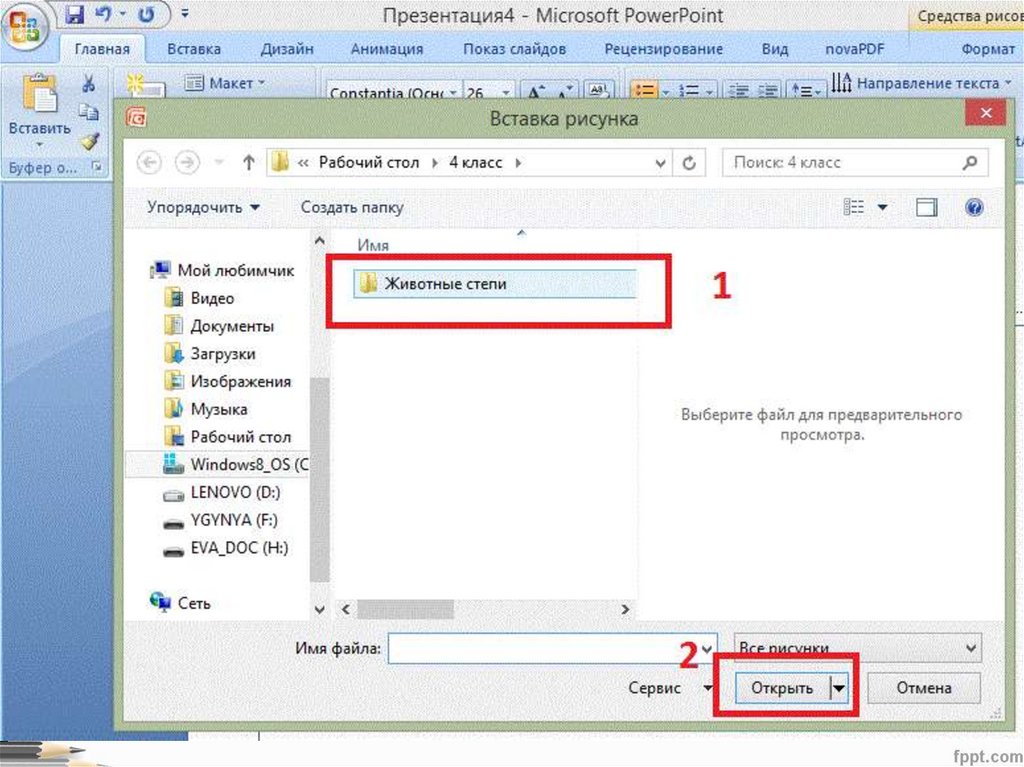Undo the last action in quick access toolbar
Screen dimensions: 1024x767
click(x=103, y=14)
